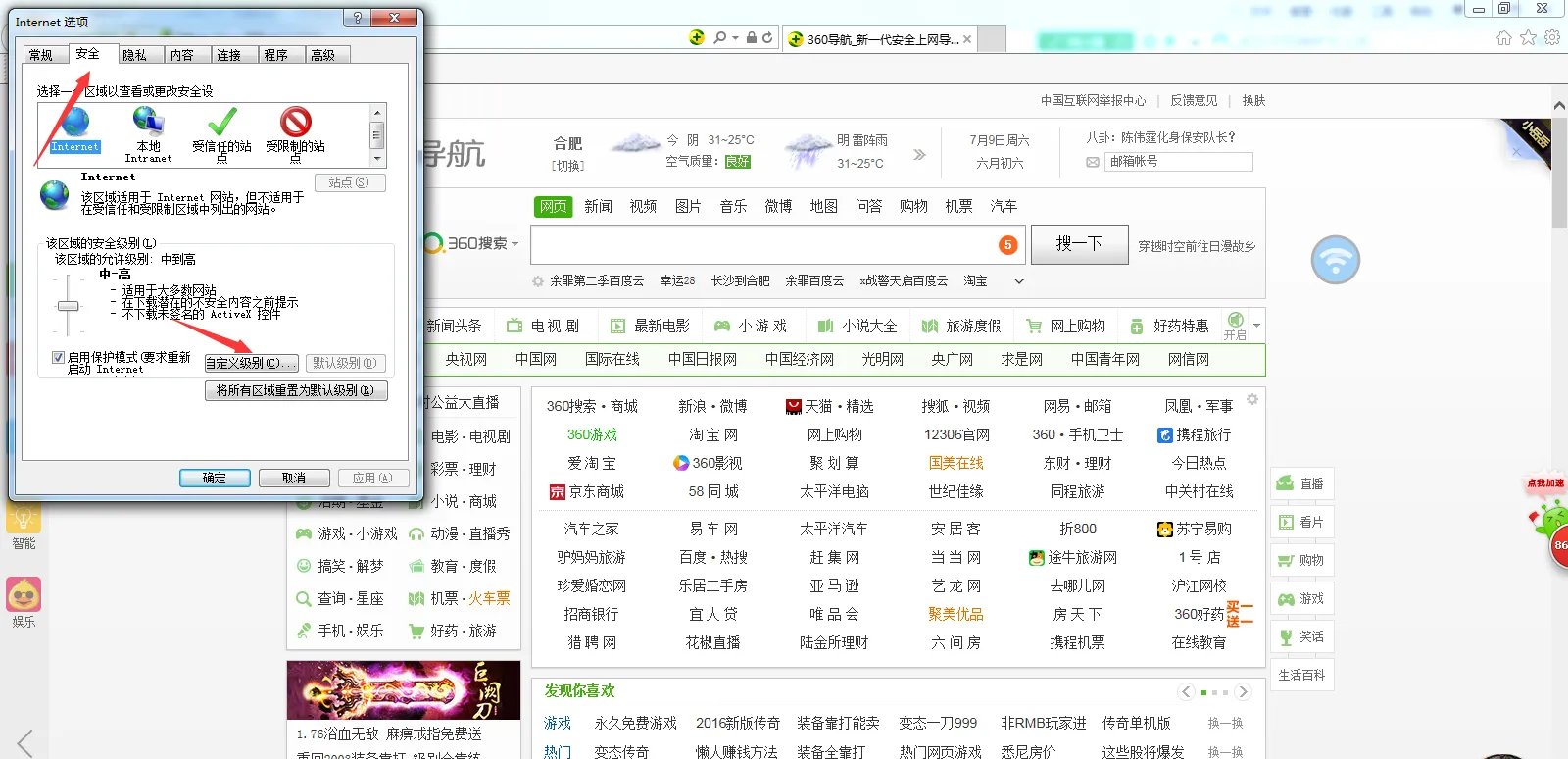Image resolution: width=1568 pixels, height=759 pixels.
Task: Click next arrow in 发现你喜欢
Action: point(1243,692)
